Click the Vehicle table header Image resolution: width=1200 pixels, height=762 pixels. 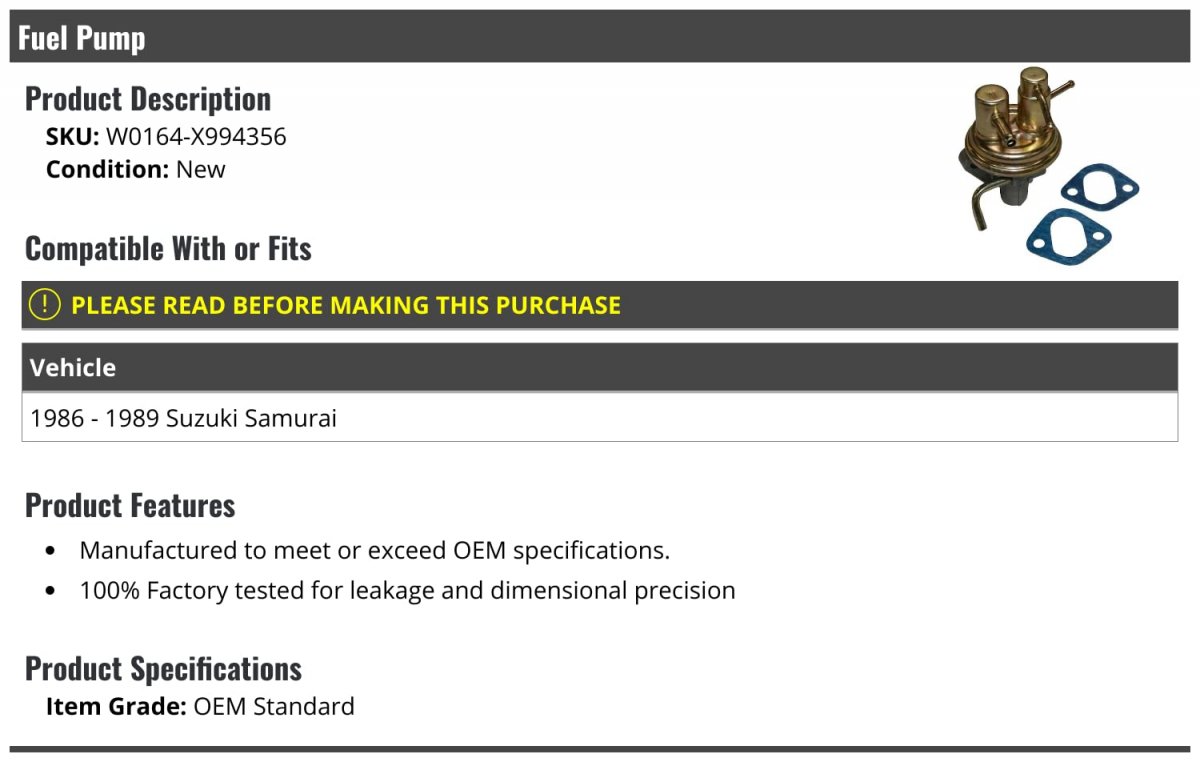click(600, 367)
